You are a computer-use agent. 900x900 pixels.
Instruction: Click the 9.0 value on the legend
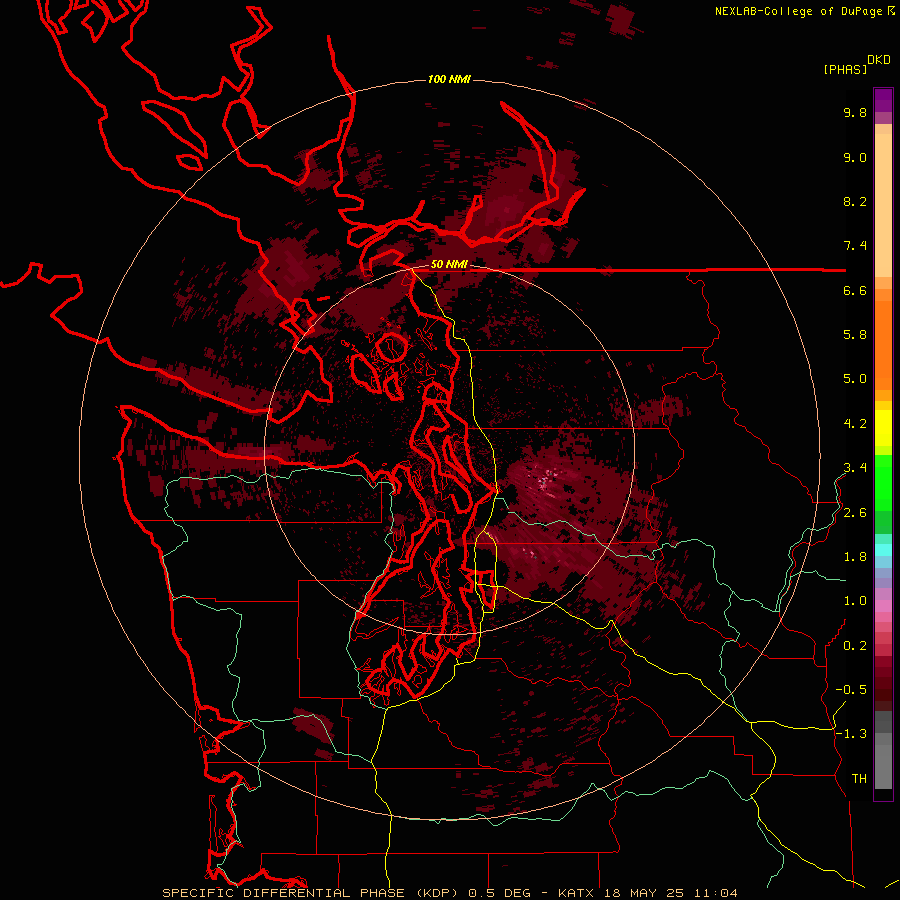tap(855, 157)
